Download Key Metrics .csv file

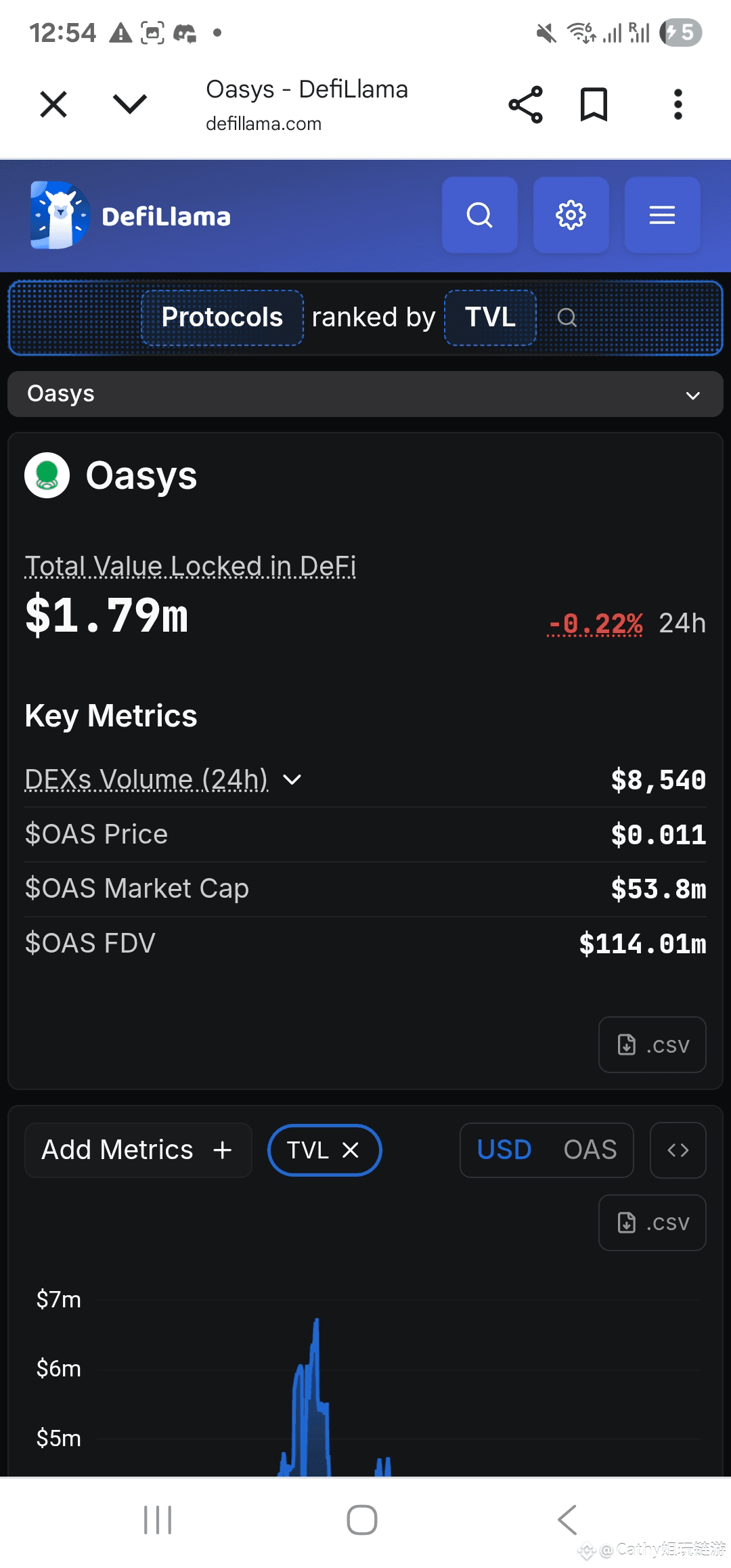(x=652, y=1045)
